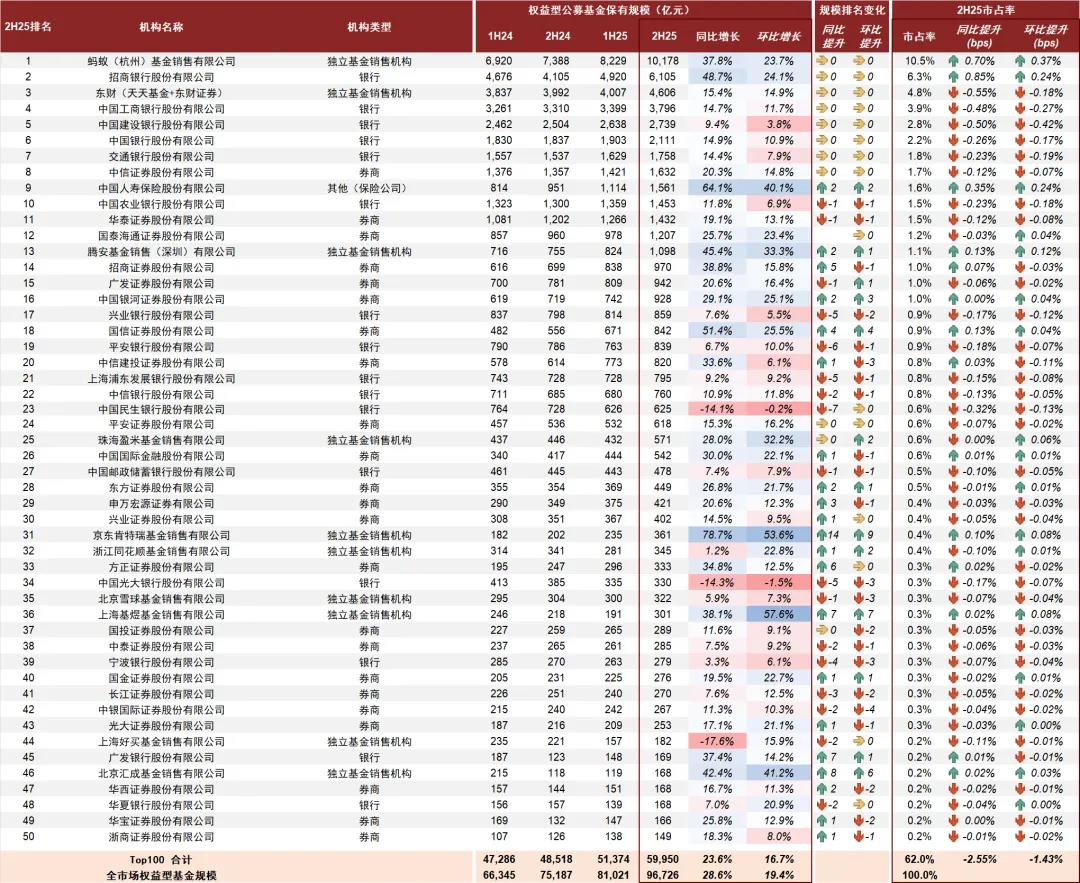Click green arrow beside 0.10% in 京东肯特瑞 row
1080x883 pixels.
point(953,535)
